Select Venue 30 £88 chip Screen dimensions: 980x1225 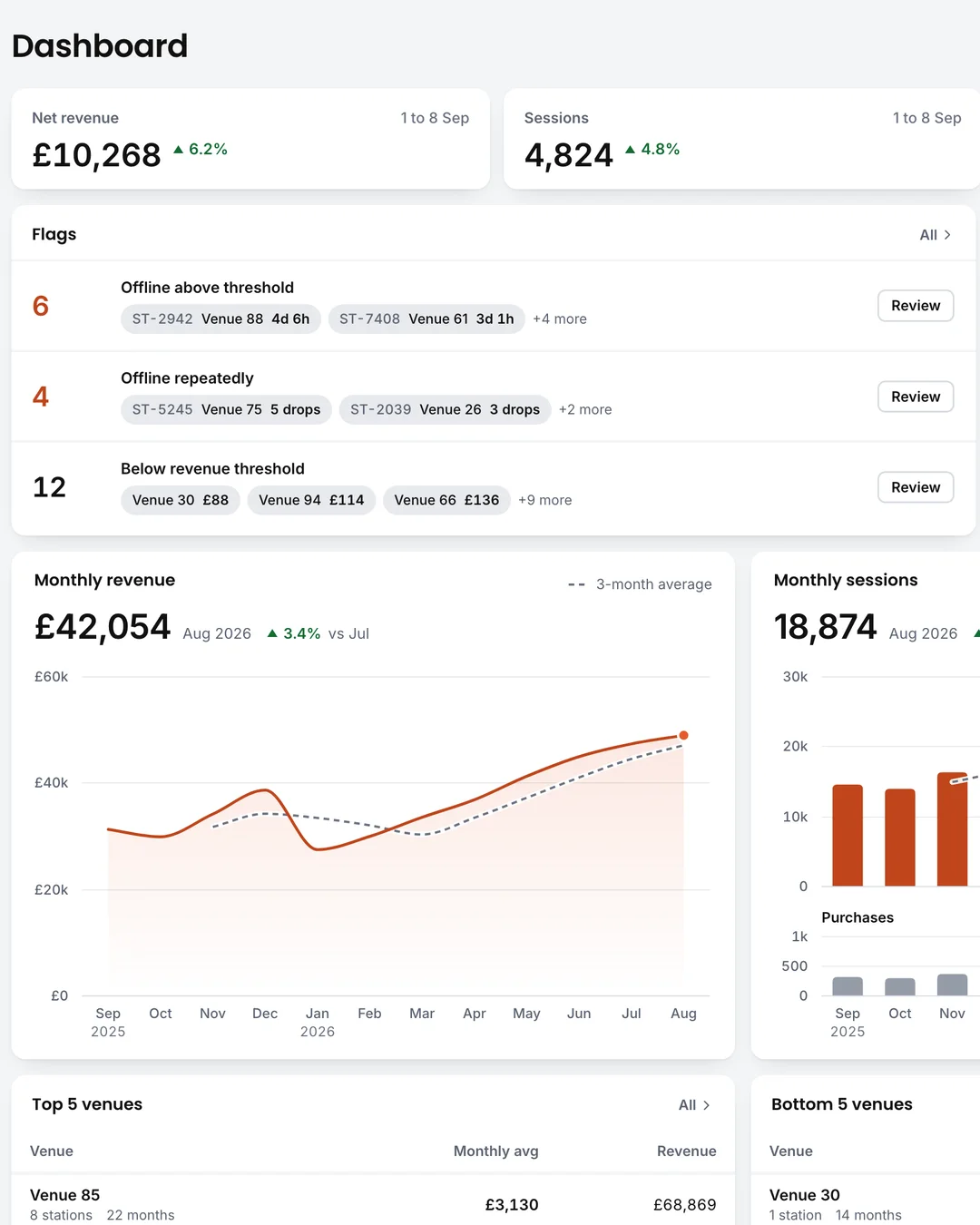(x=181, y=500)
